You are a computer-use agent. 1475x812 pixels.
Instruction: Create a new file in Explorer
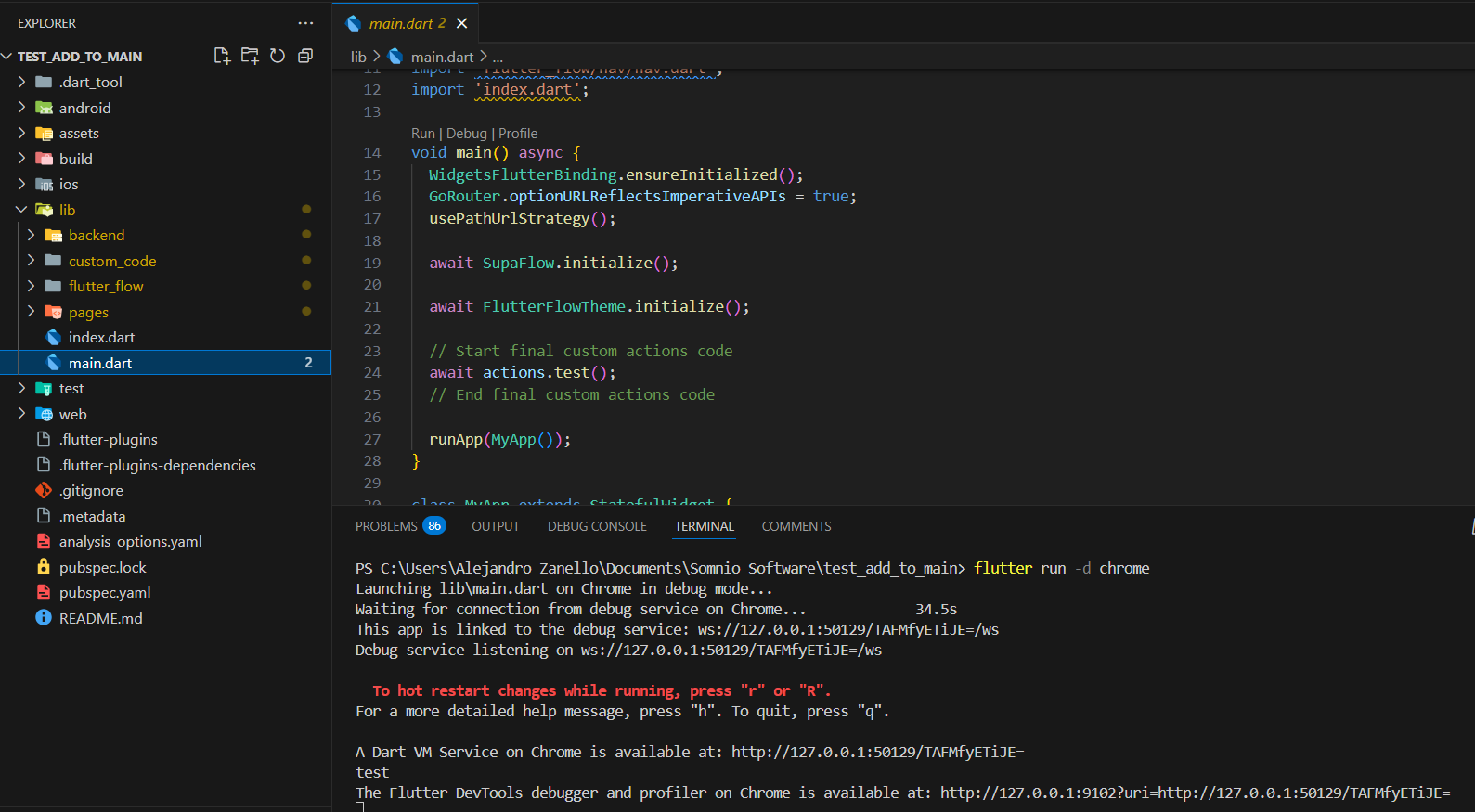(x=222, y=56)
